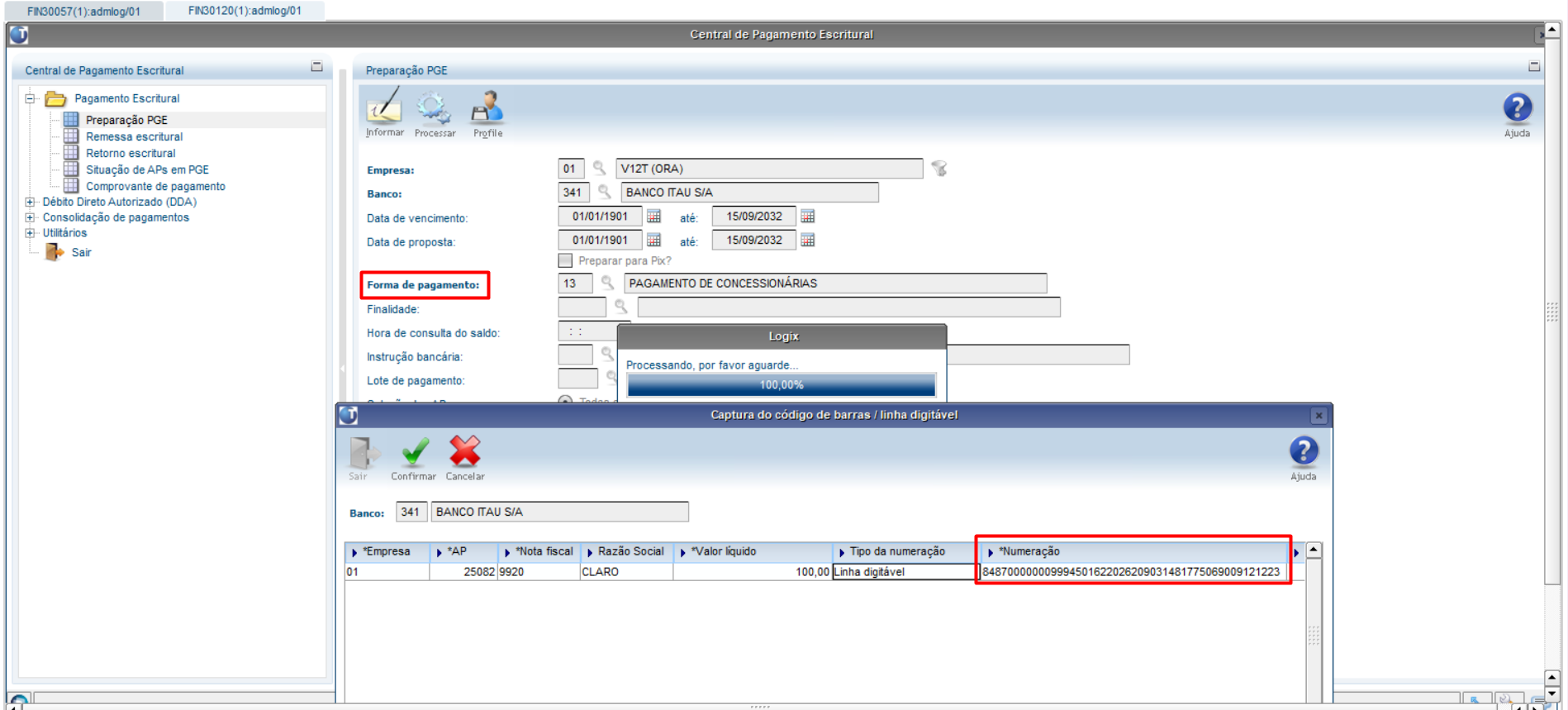Click the 100,00% progress bar
The height and width of the screenshot is (710, 1568).
point(781,385)
